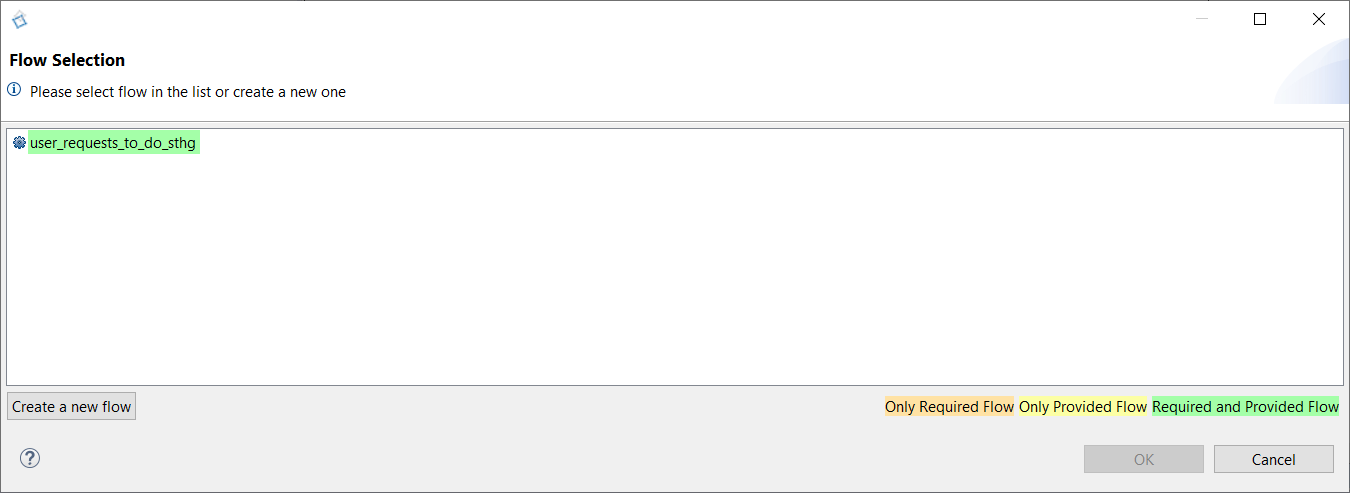
Task: Click the Flow Selection heading
Action: click(x=67, y=60)
